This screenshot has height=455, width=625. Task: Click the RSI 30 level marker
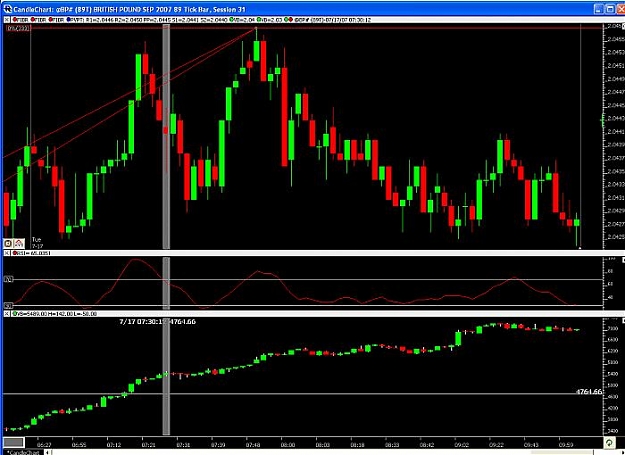click(x=8, y=306)
